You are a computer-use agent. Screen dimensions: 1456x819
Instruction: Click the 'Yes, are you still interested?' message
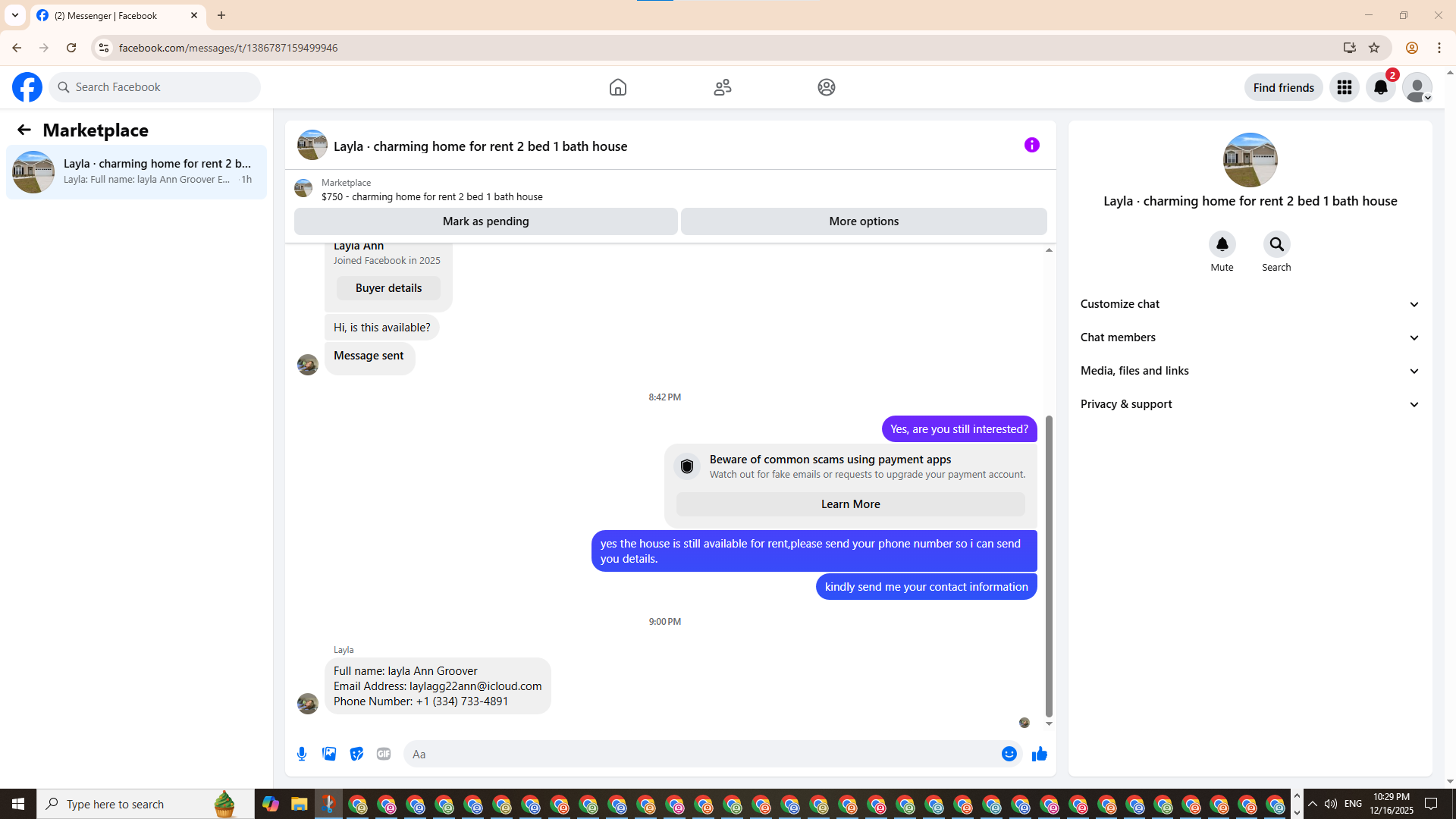point(959,429)
